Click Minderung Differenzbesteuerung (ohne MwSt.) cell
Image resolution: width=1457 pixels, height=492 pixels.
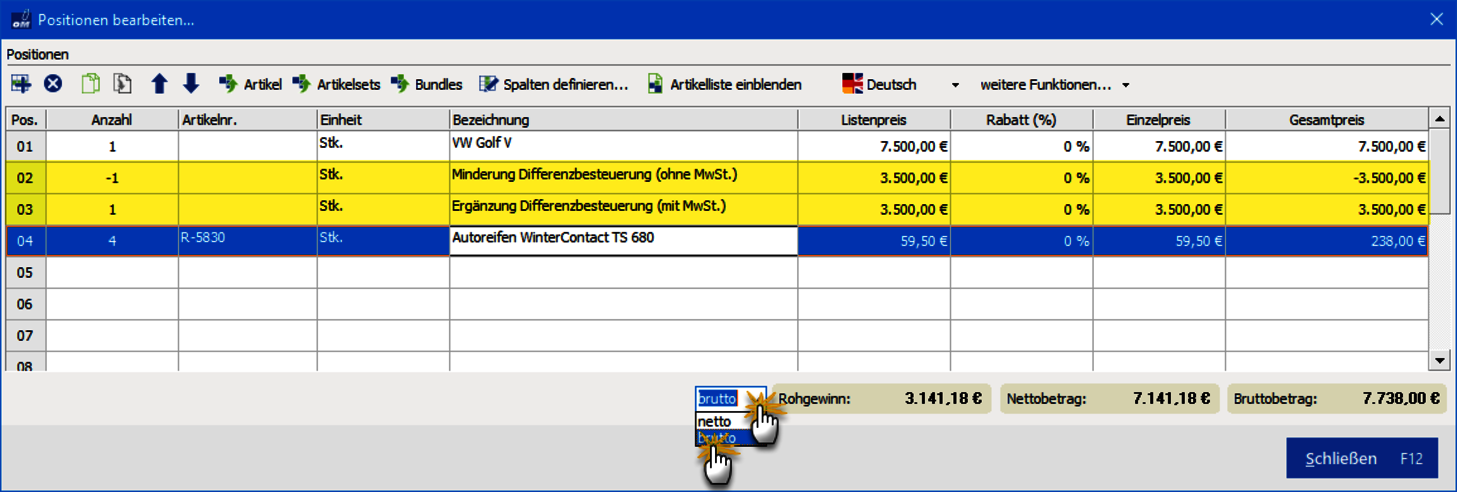point(624,178)
